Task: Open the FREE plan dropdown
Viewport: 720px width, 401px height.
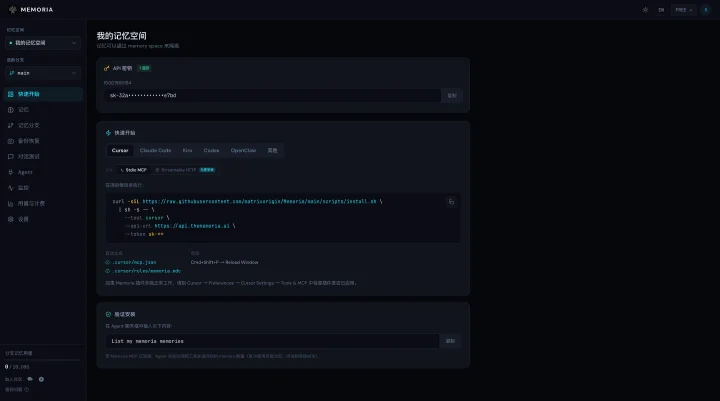Action: 684,10
